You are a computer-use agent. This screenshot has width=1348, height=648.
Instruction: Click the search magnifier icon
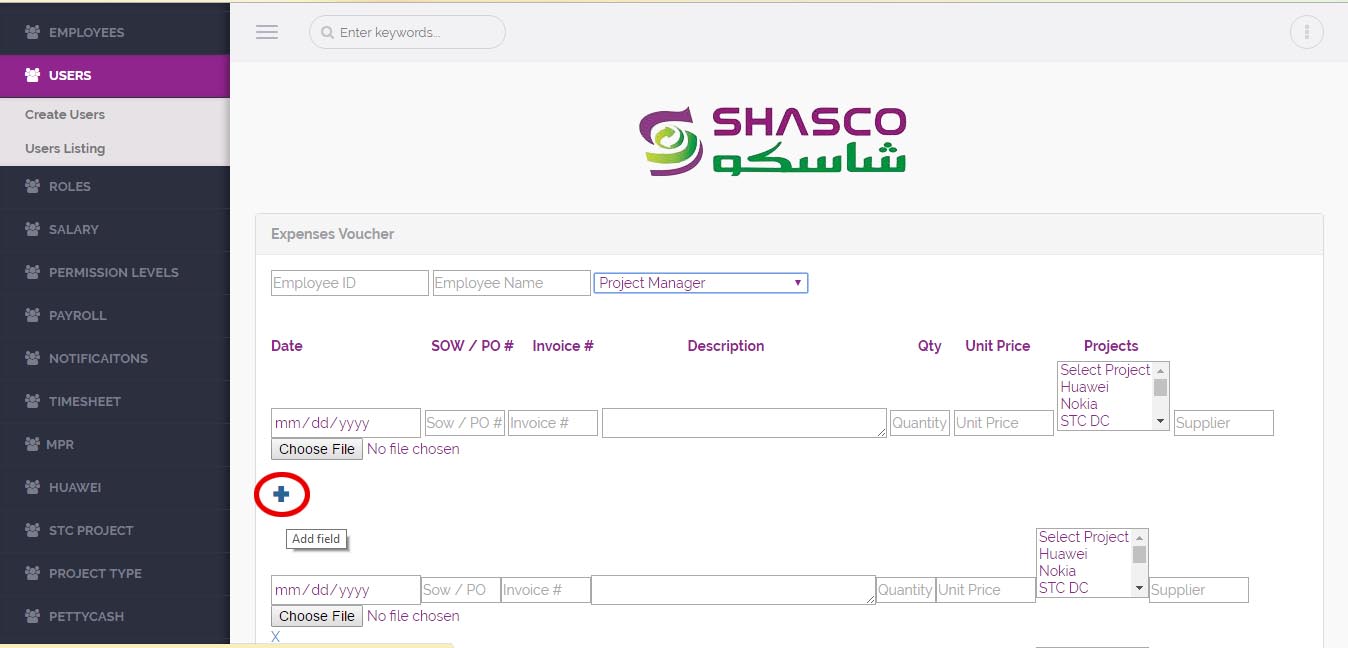pos(326,33)
